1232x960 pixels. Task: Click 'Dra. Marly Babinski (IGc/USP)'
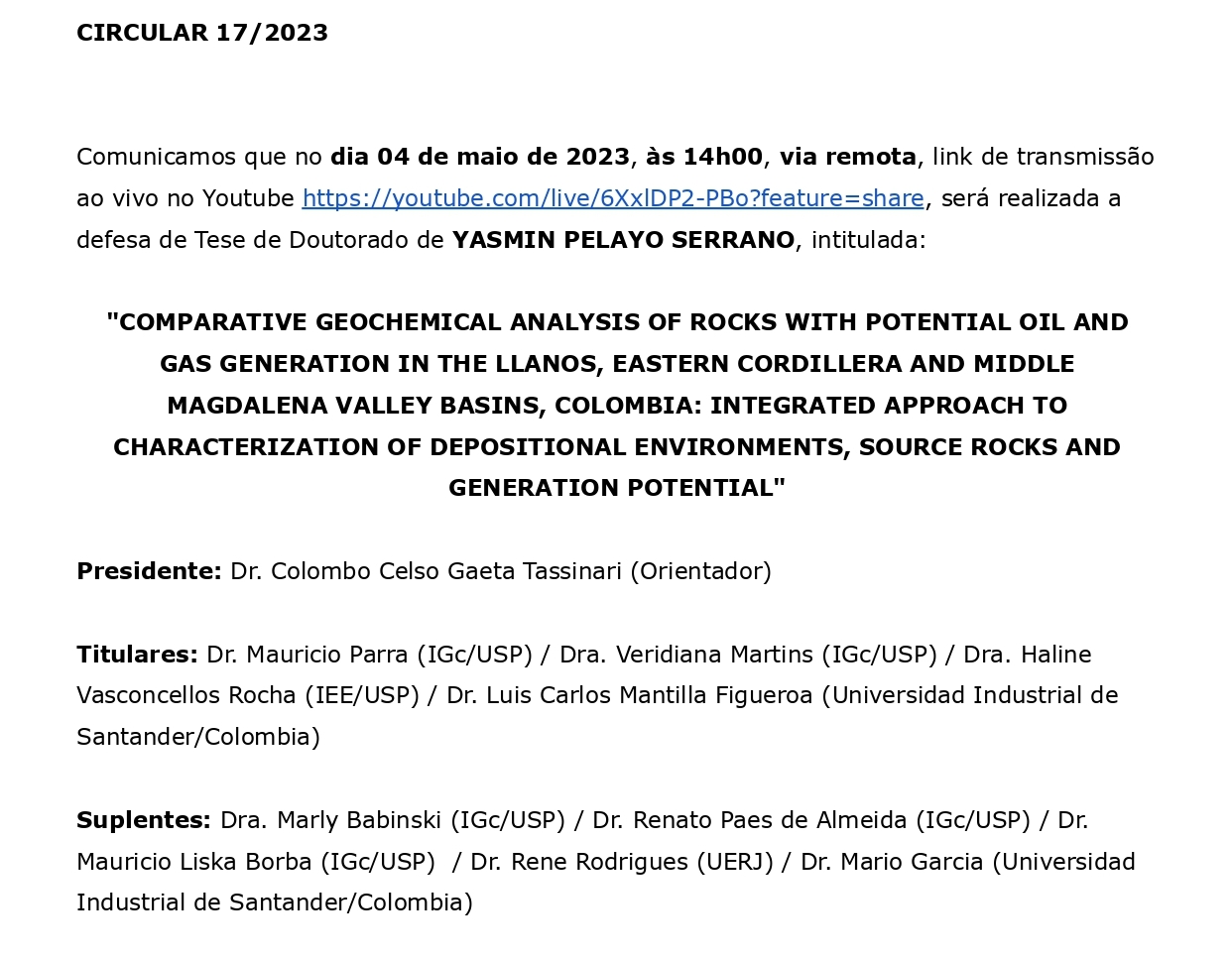coord(393,820)
